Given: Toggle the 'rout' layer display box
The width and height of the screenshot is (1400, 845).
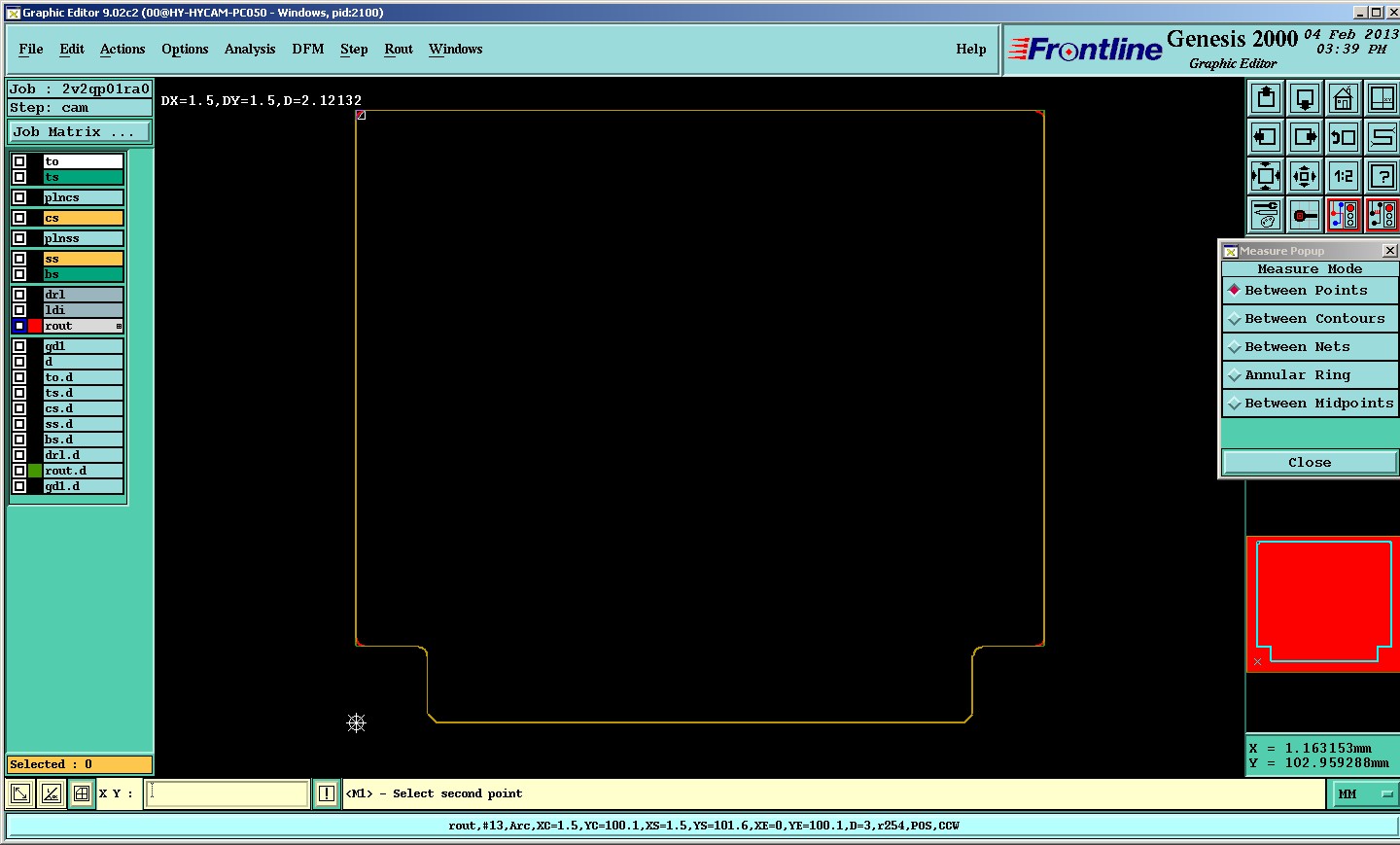Looking at the screenshot, I should (x=19, y=326).
